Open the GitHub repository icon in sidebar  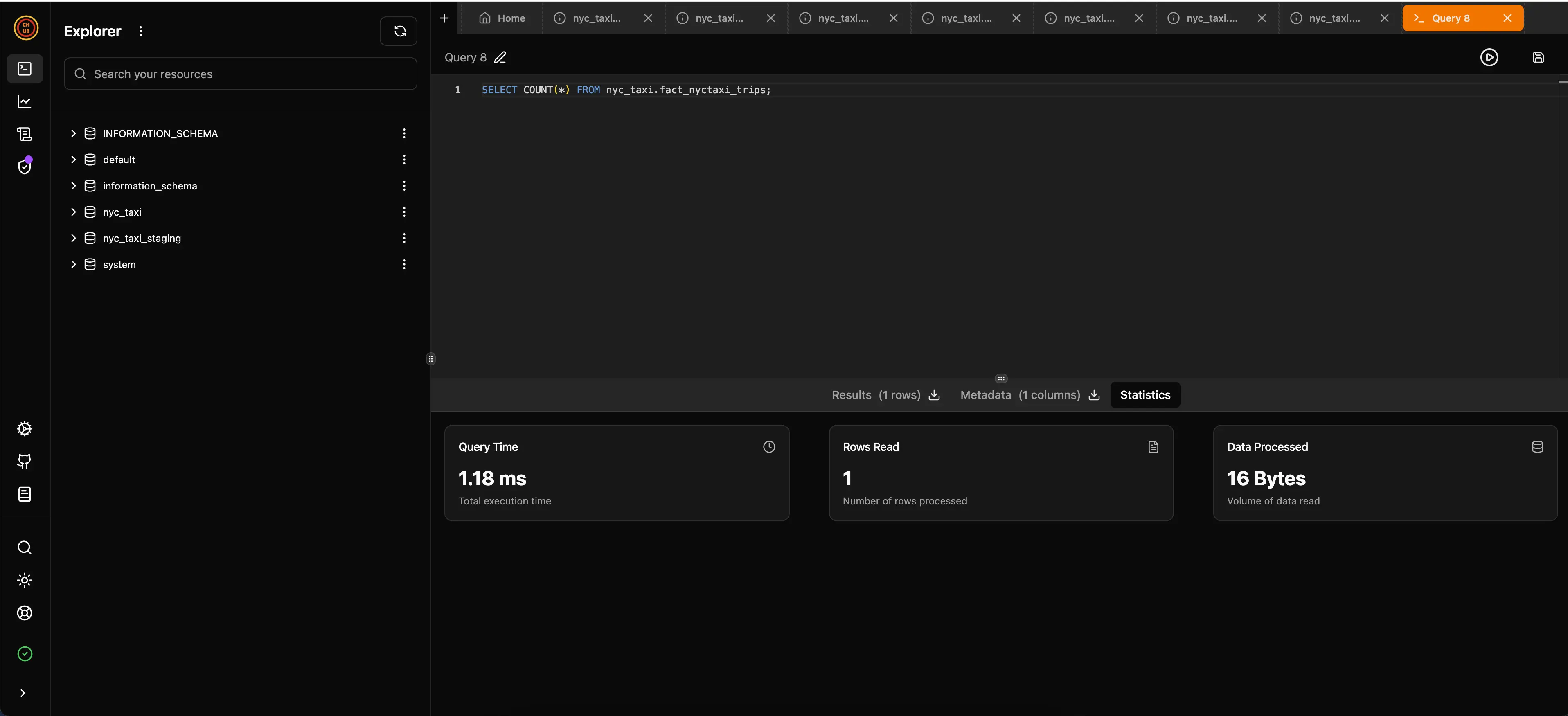25,462
